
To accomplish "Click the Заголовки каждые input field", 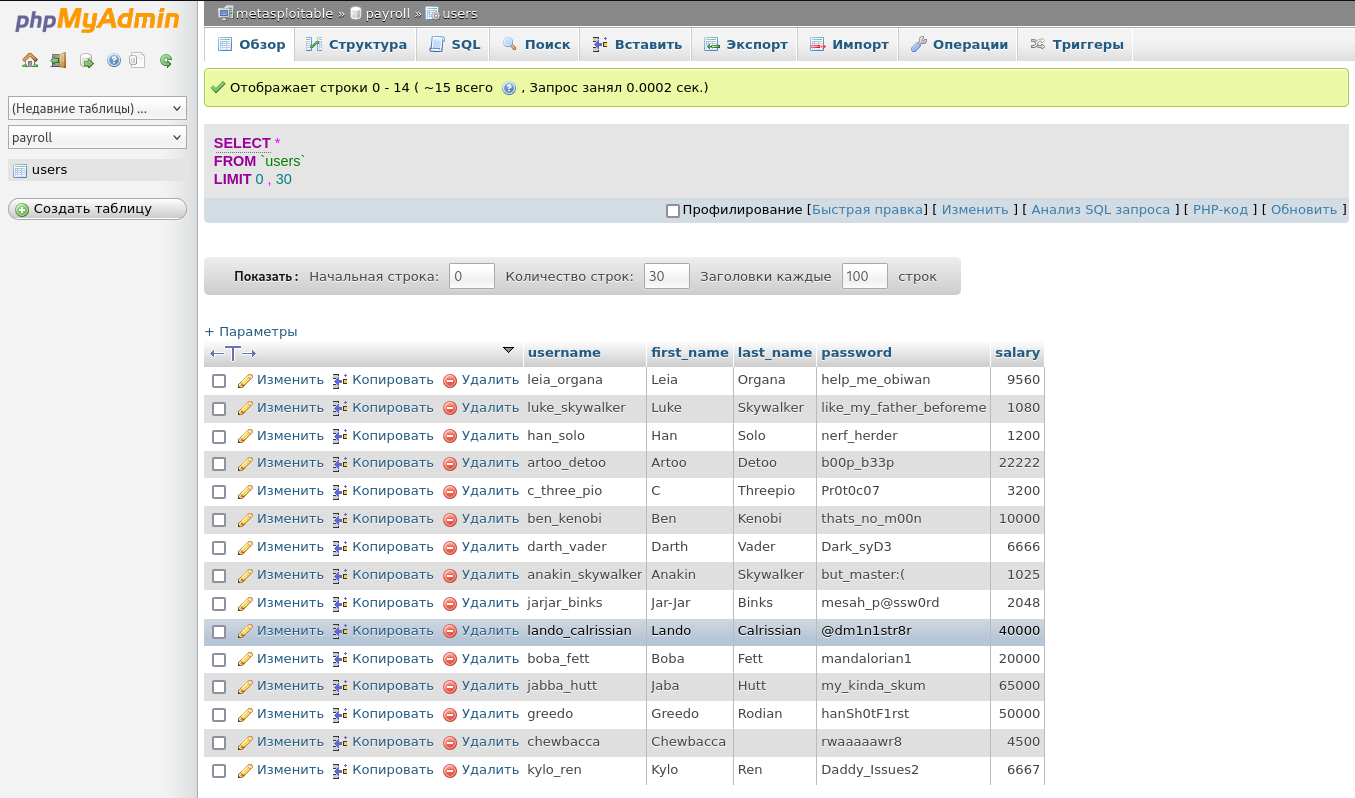I will [x=865, y=276].
